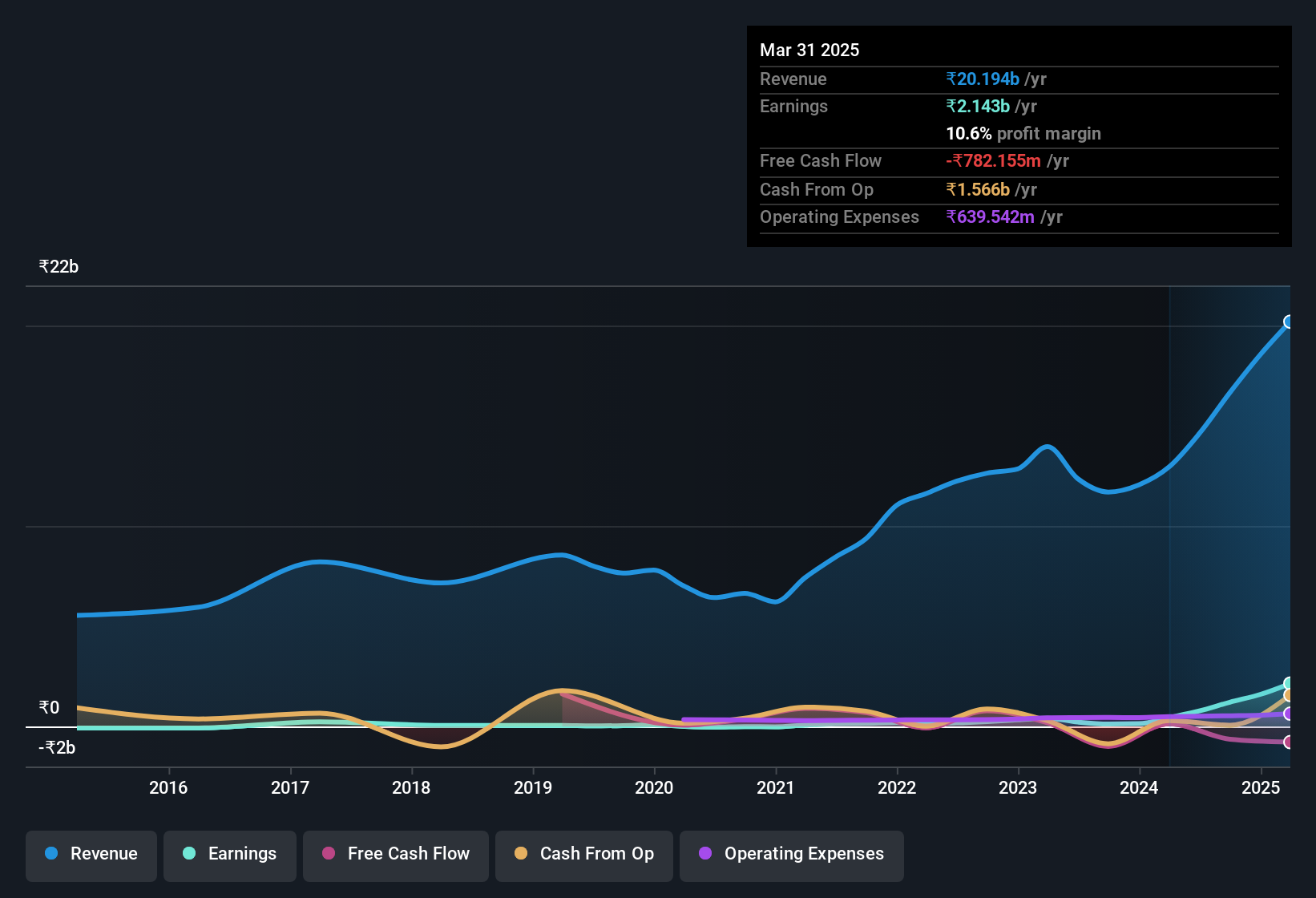Viewport: 1316px width, 898px height.
Task: Click the ₹639.542m operating expenses value
Action: coord(990,216)
